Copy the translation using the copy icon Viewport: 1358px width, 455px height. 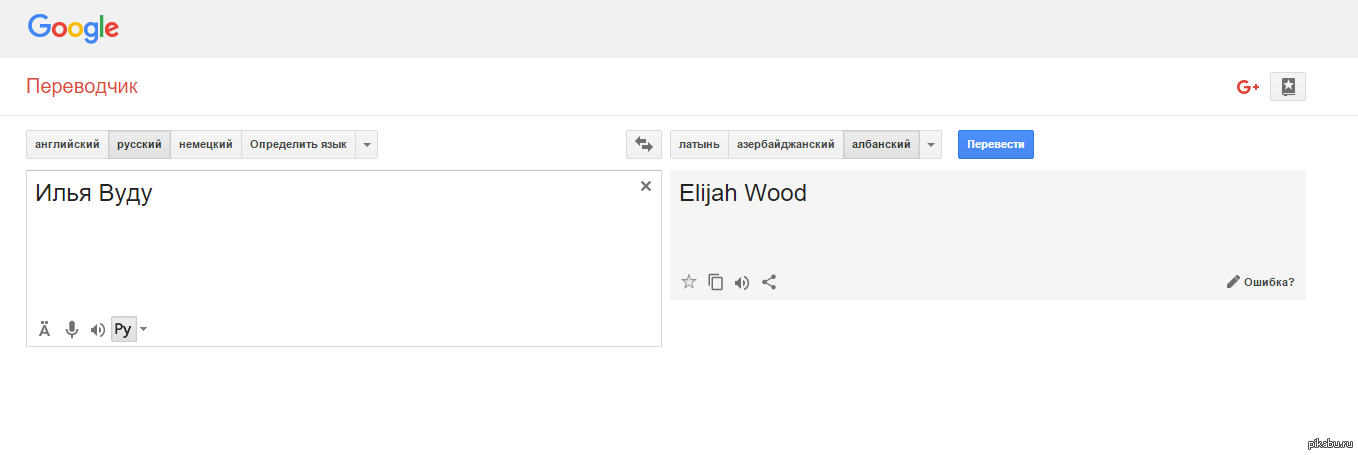pos(715,282)
